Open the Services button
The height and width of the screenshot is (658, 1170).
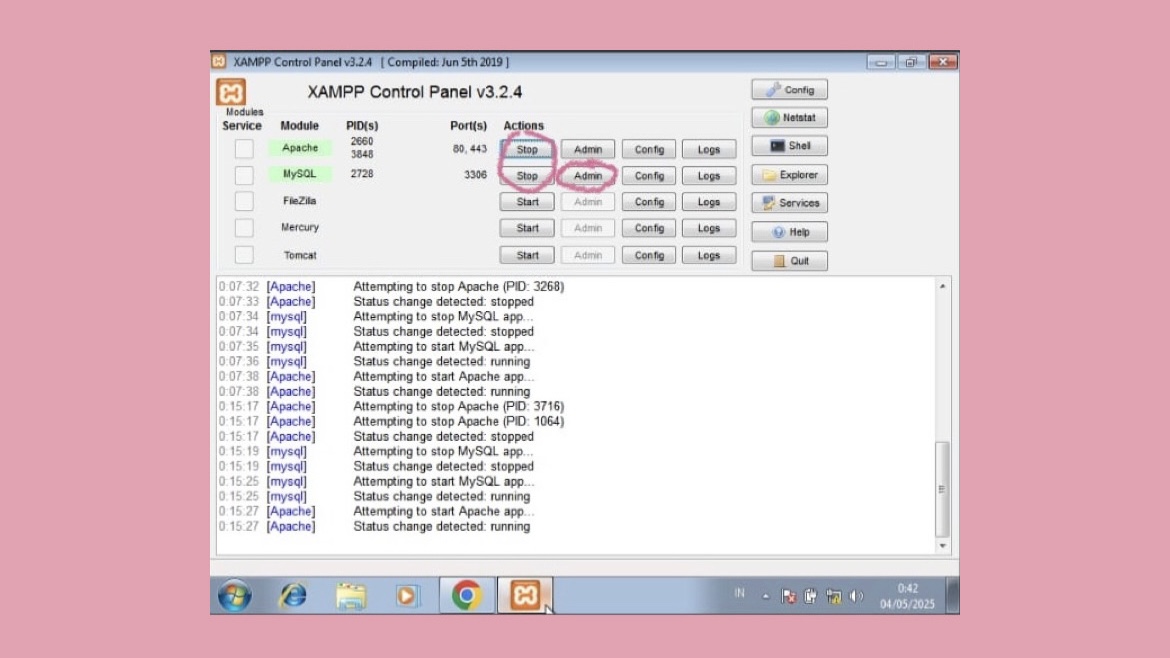[x=789, y=203]
